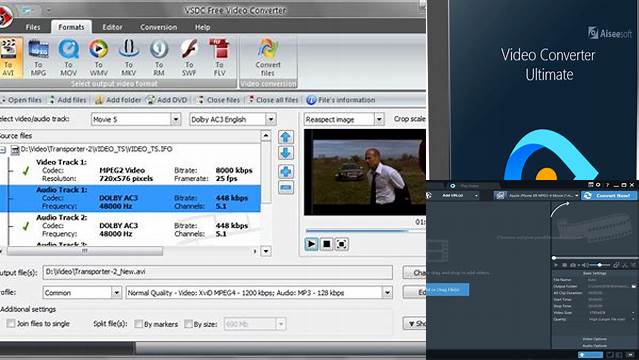Select the Audio Track 1 row
639x360 pixels.
click(x=130, y=198)
